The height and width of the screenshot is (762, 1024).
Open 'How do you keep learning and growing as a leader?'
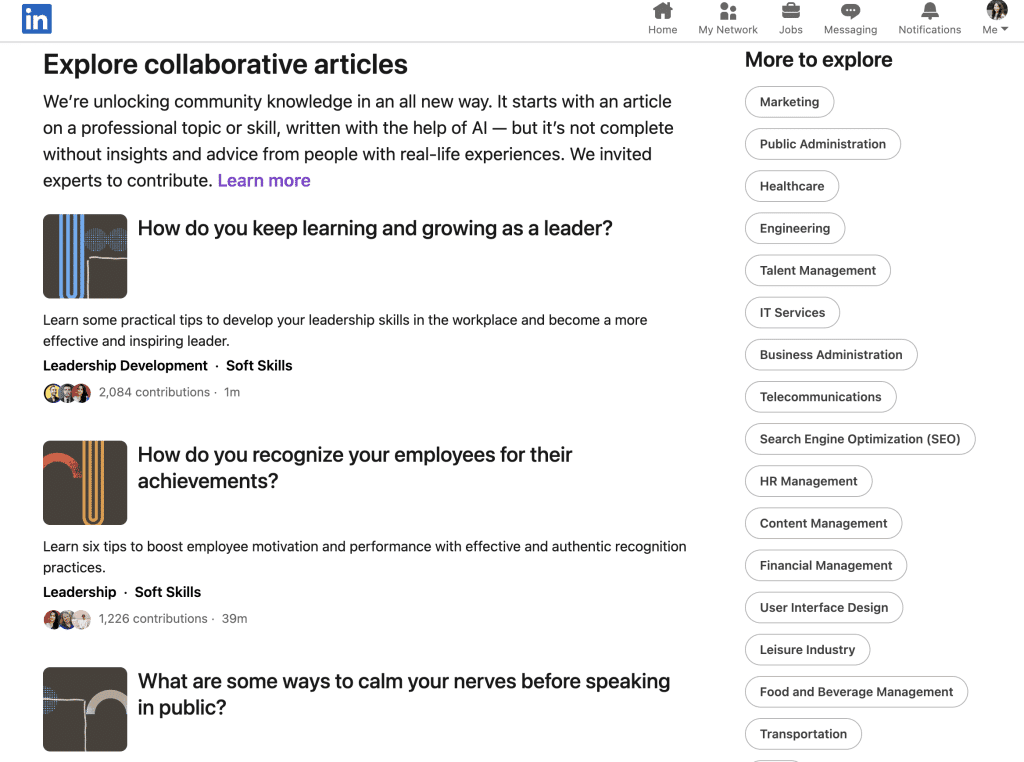click(x=375, y=228)
